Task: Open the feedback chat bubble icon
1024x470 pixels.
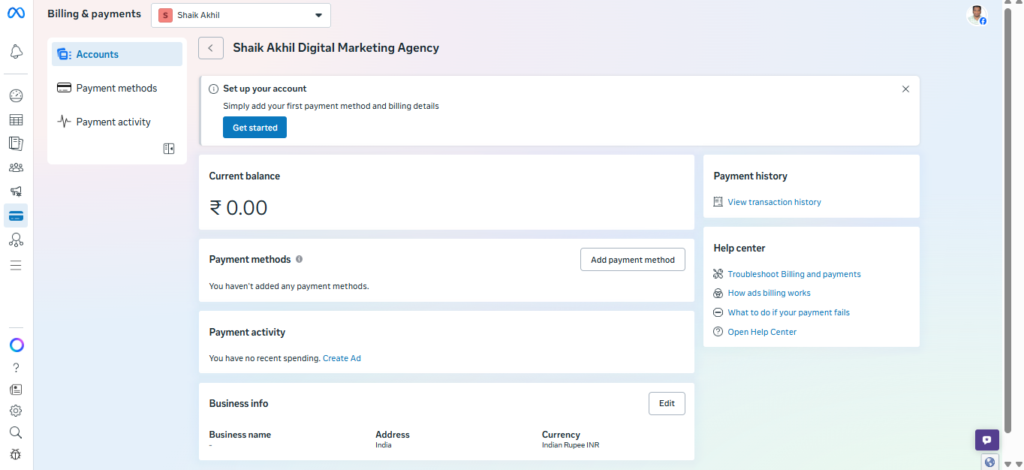Action: pyautogui.click(x=987, y=440)
